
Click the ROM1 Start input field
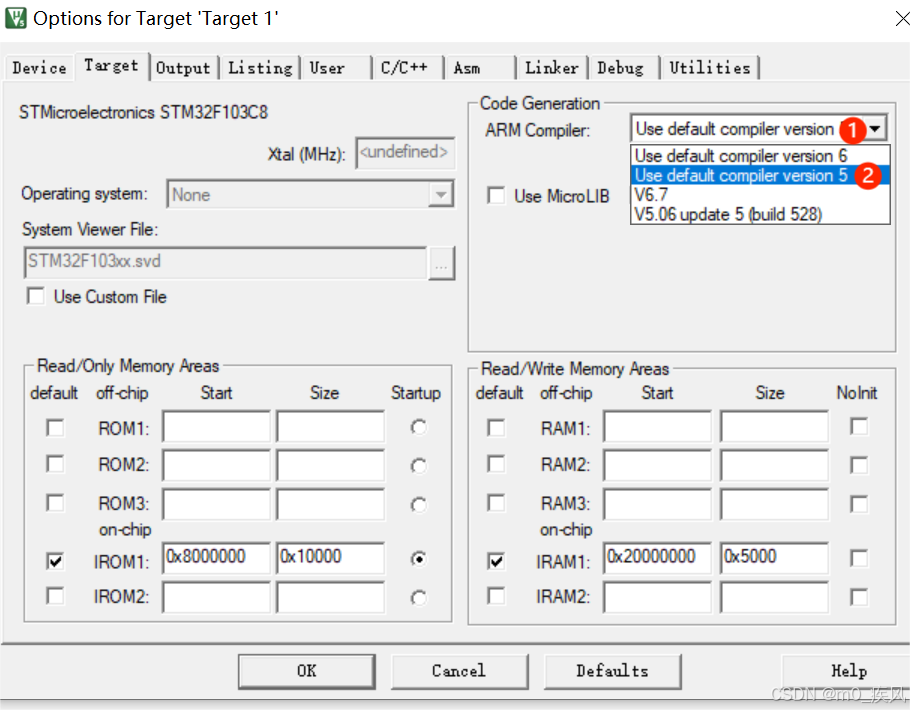click(216, 427)
